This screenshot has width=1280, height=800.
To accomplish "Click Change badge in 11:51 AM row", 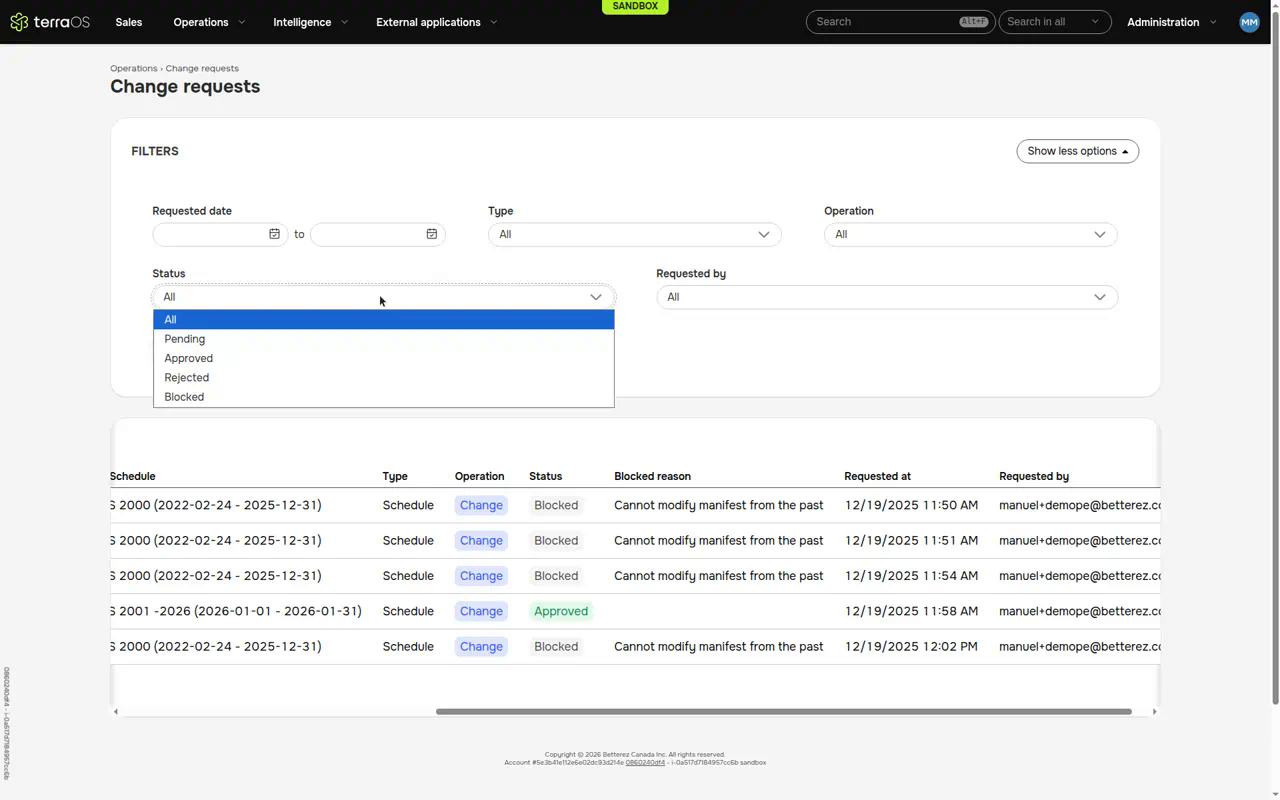I will [x=481, y=541].
